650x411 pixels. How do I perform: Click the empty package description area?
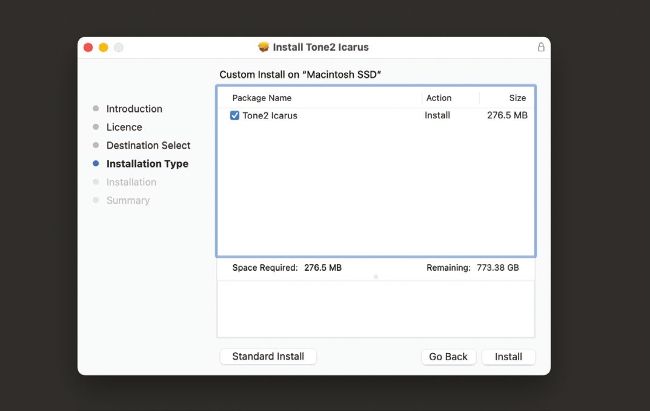(x=376, y=309)
